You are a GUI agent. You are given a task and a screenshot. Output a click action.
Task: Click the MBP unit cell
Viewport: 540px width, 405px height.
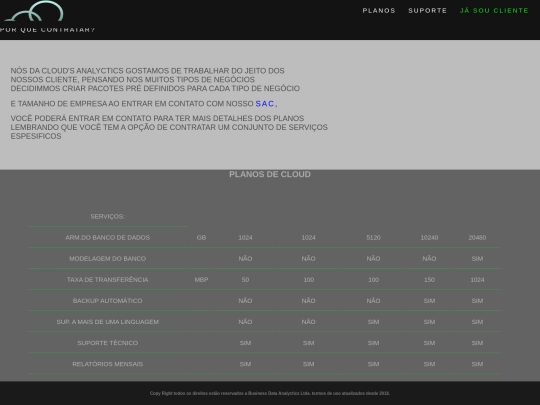[201, 280]
